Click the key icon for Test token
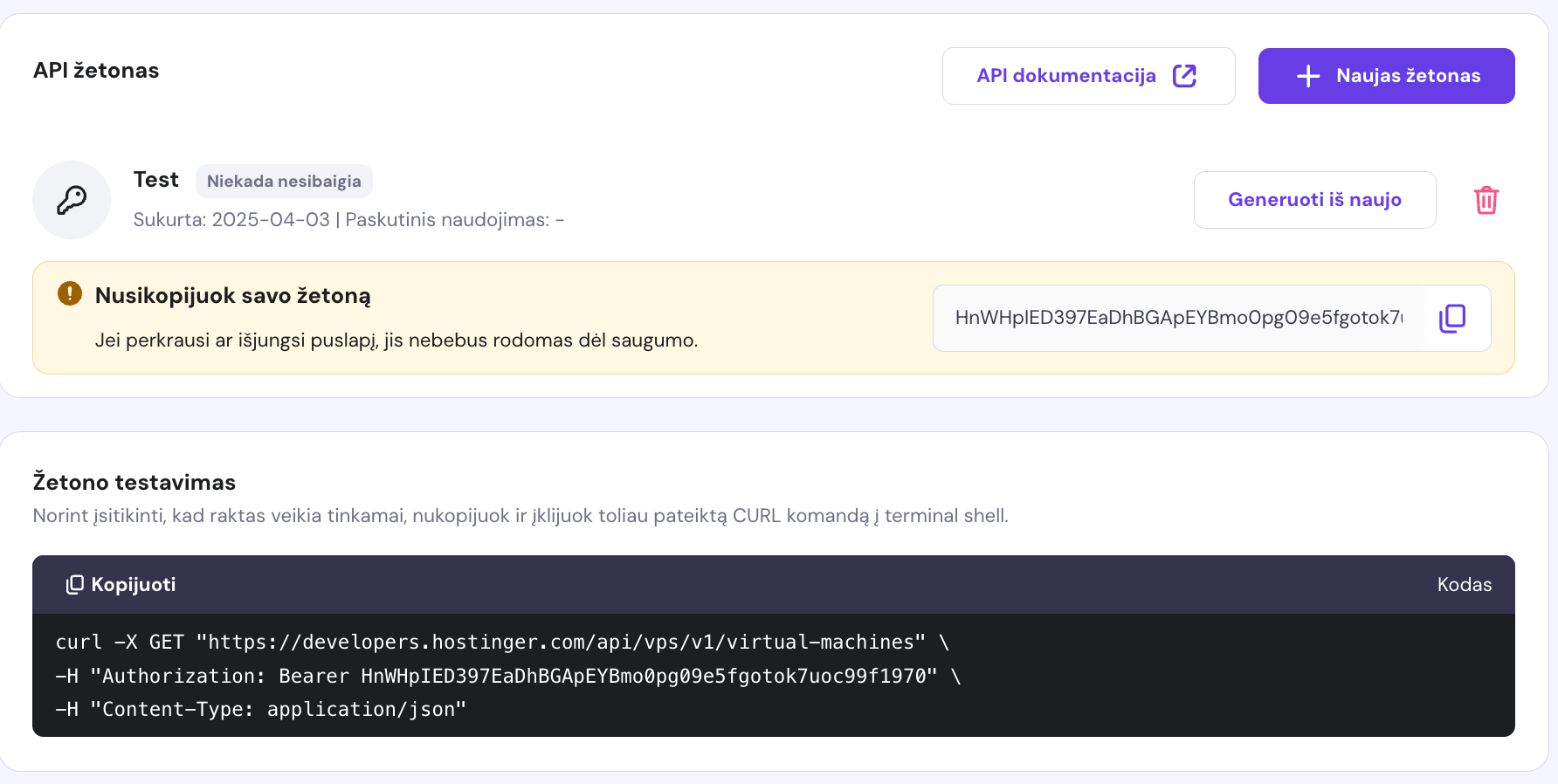Image resolution: width=1558 pixels, height=784 pixels. point(72,200)
